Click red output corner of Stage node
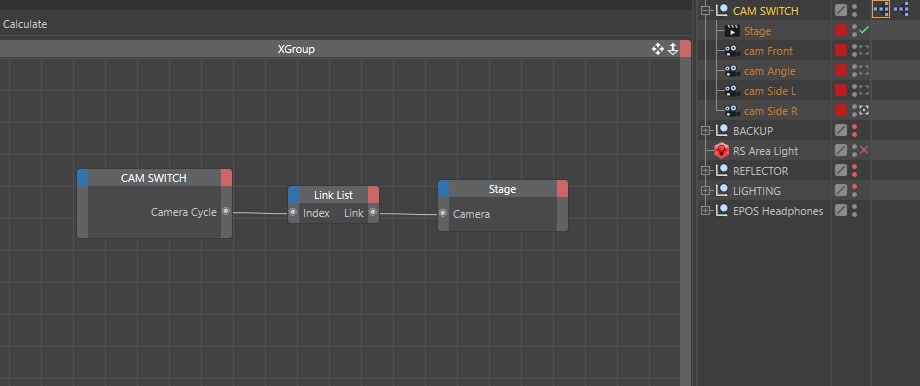This screenshot has width=920, height=386. (562, 189)
